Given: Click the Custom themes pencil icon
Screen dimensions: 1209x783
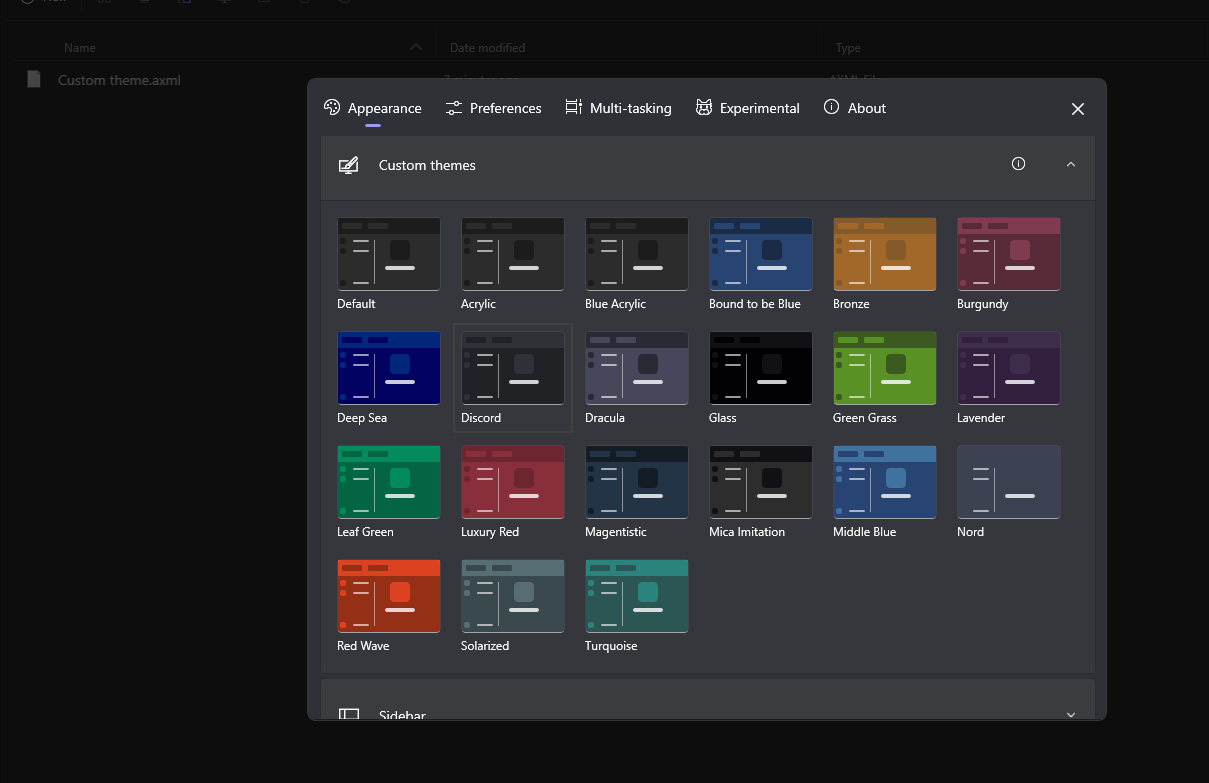Looking at the screenshot, I should pyautogui.click(x=348, y=163).
